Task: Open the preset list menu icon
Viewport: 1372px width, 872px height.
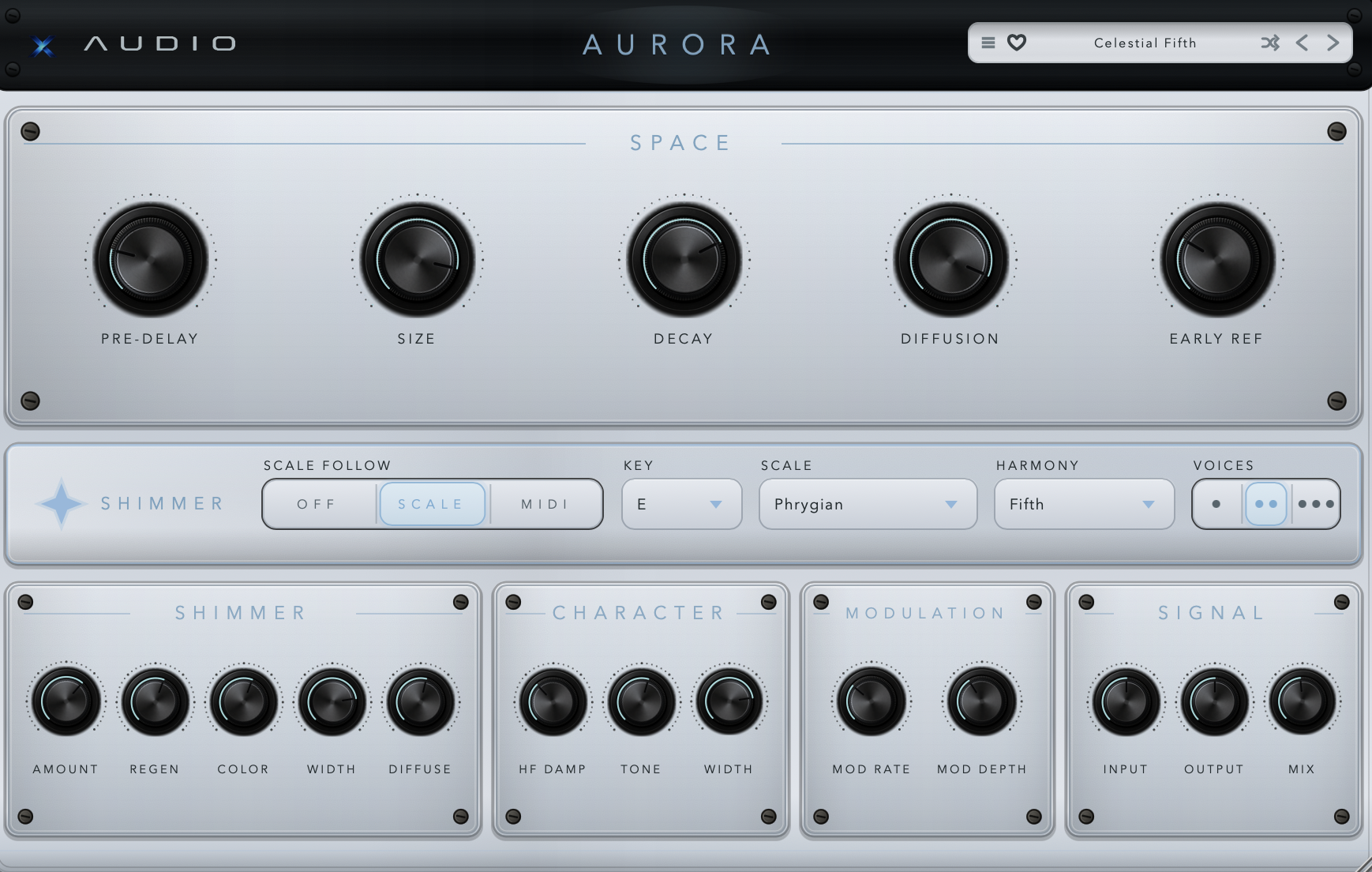Action: click(x=988, y=43)
